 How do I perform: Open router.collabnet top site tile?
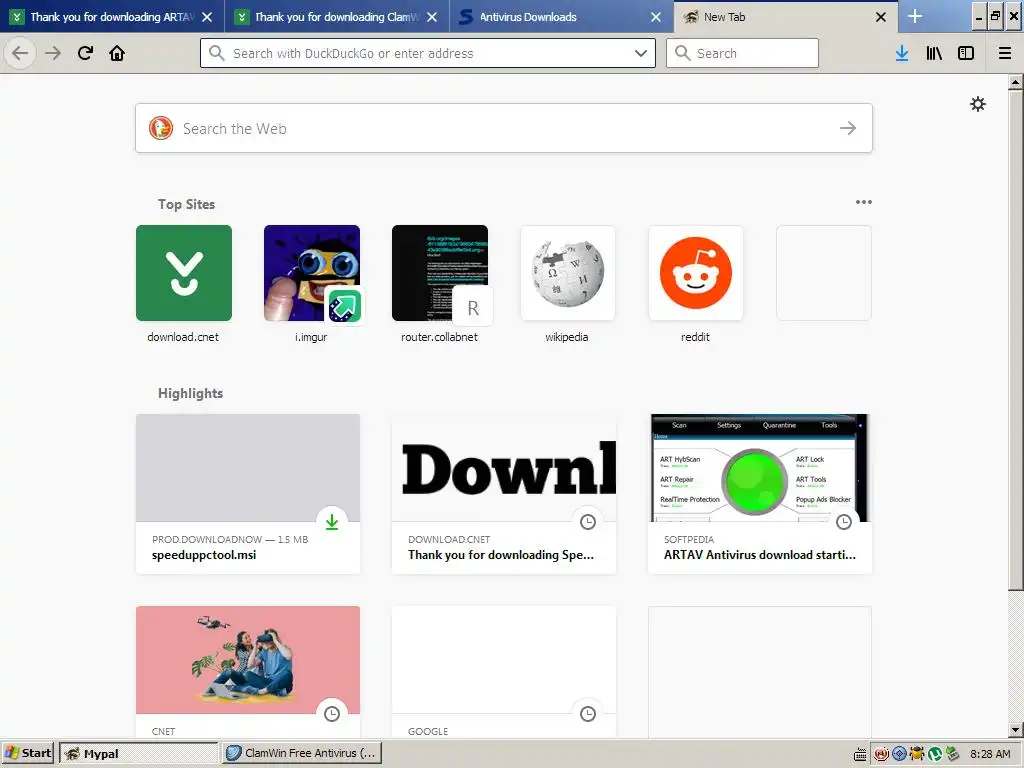pos(440,273)
